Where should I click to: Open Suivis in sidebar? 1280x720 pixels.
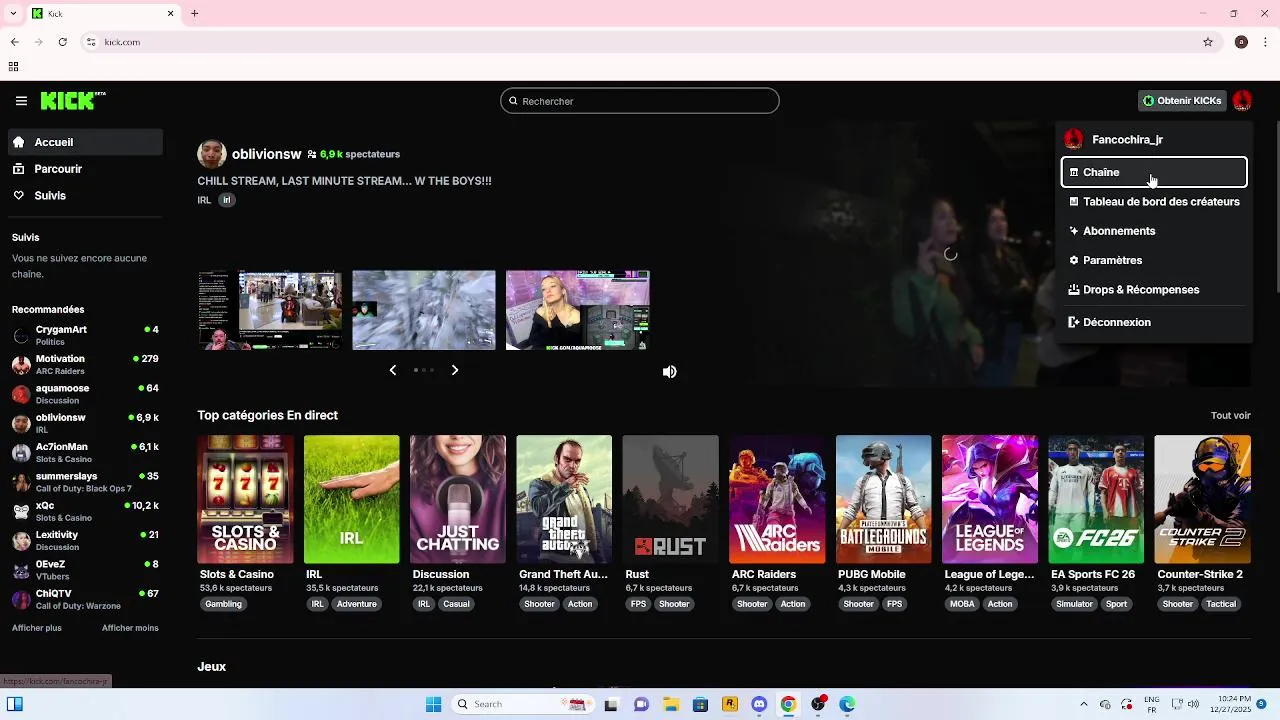[x=85, y=196]
